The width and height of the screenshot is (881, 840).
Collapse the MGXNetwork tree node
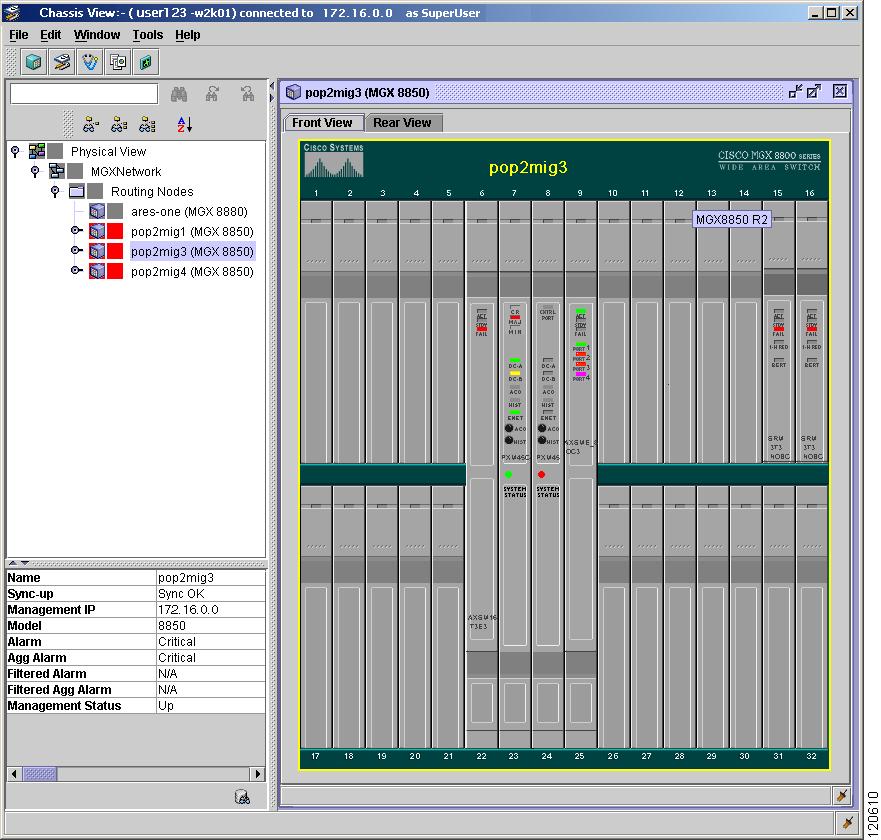click(x=35, y=171)
